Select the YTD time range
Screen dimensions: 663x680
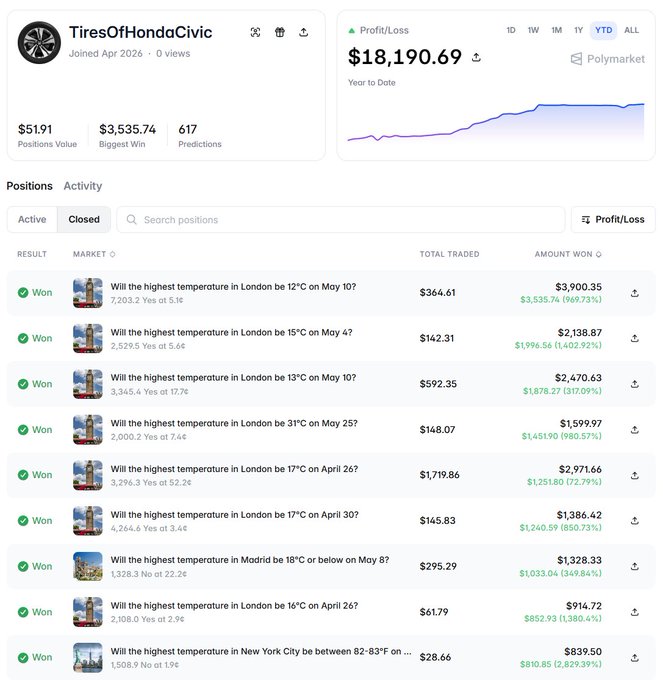pyautogui.click(x=604, y=30)
